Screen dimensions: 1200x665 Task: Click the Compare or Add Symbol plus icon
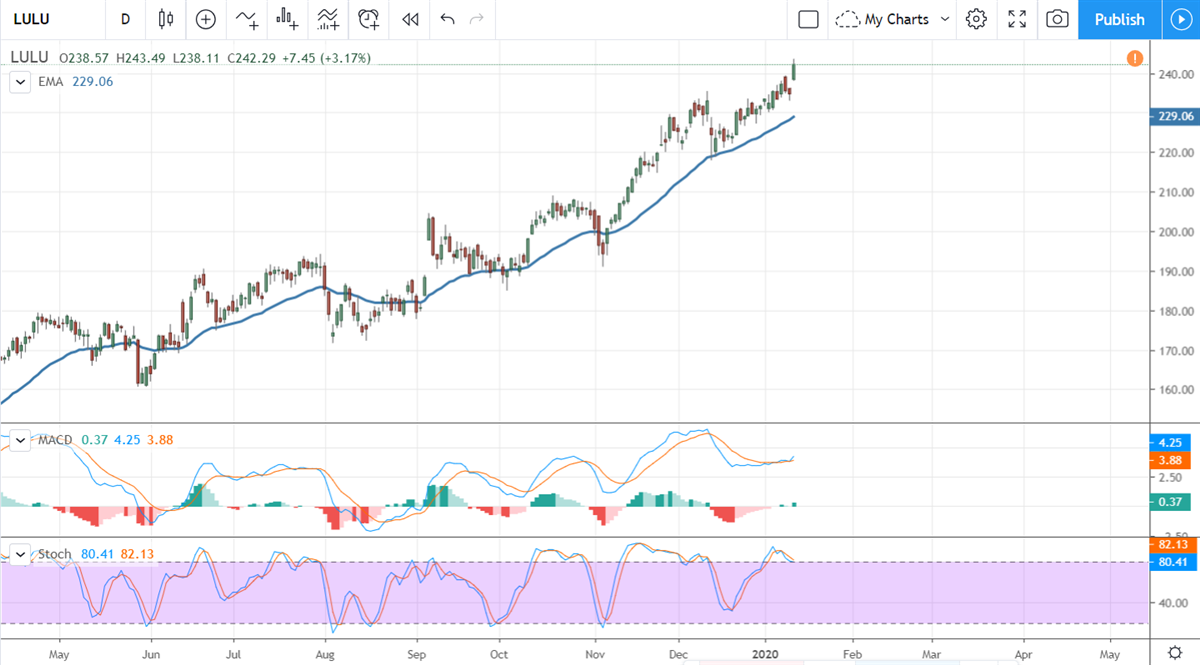(205, 19)
